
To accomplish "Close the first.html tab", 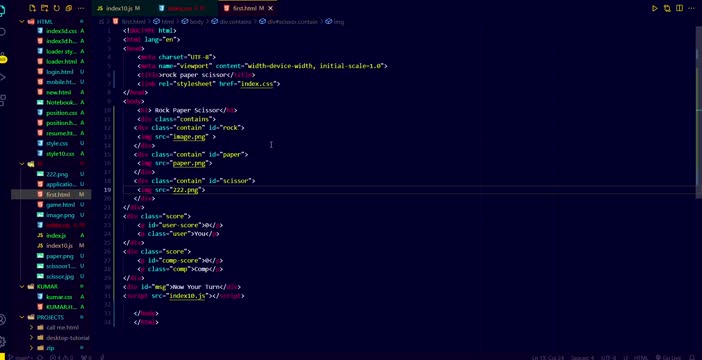I will (x=270, y=8).
